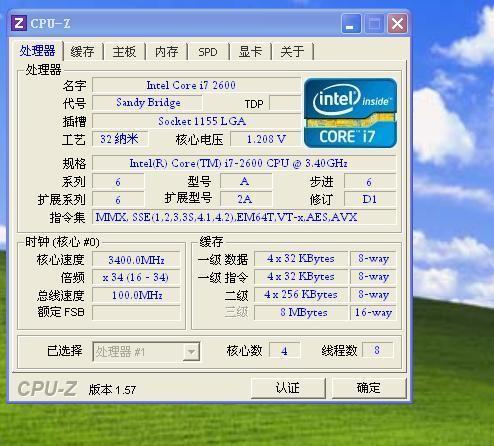Click the 扩展系列 value 6
The width and height of the screenshot is (494, 446).
pos(118,199)
